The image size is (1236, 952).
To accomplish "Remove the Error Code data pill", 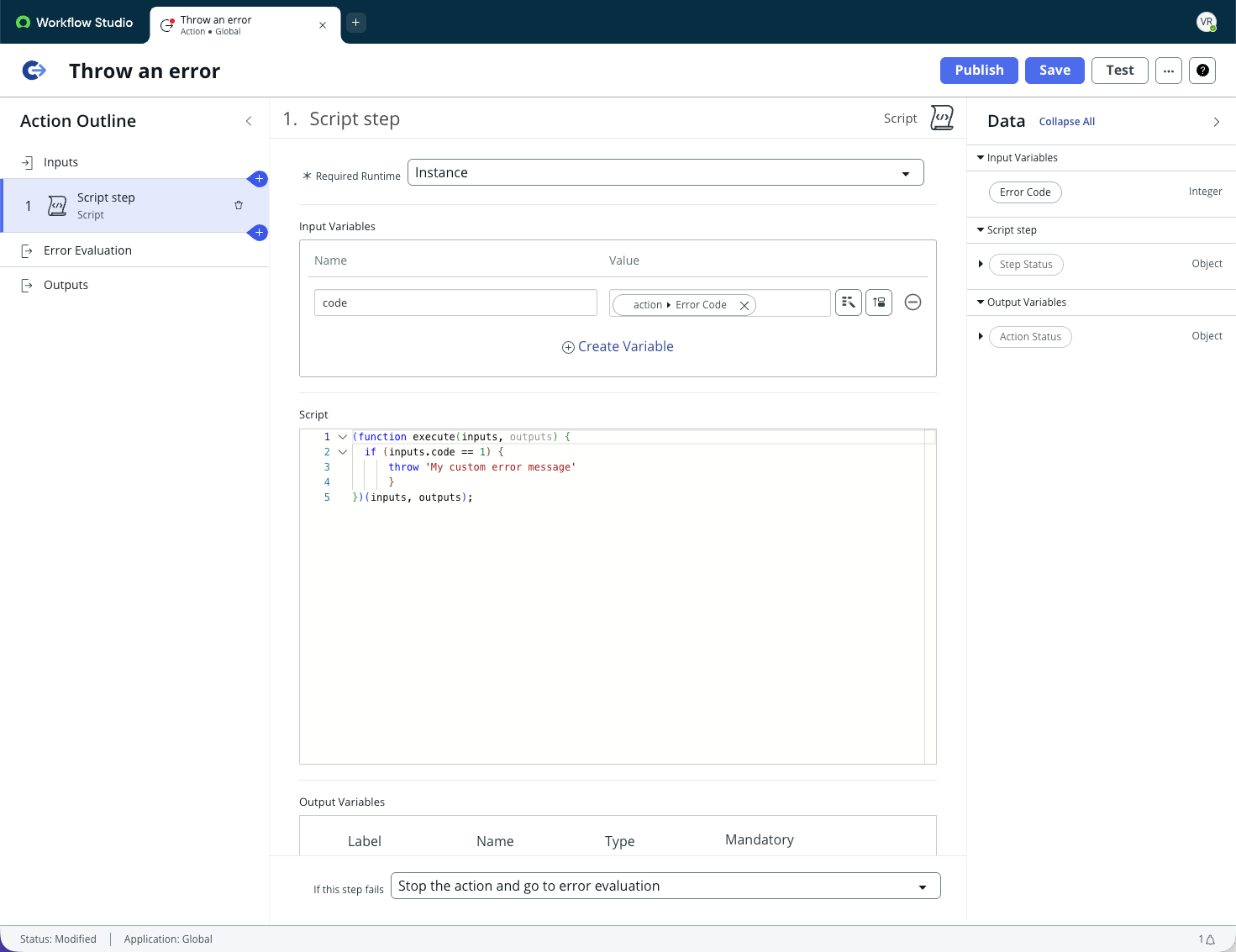I will (744, 305).
